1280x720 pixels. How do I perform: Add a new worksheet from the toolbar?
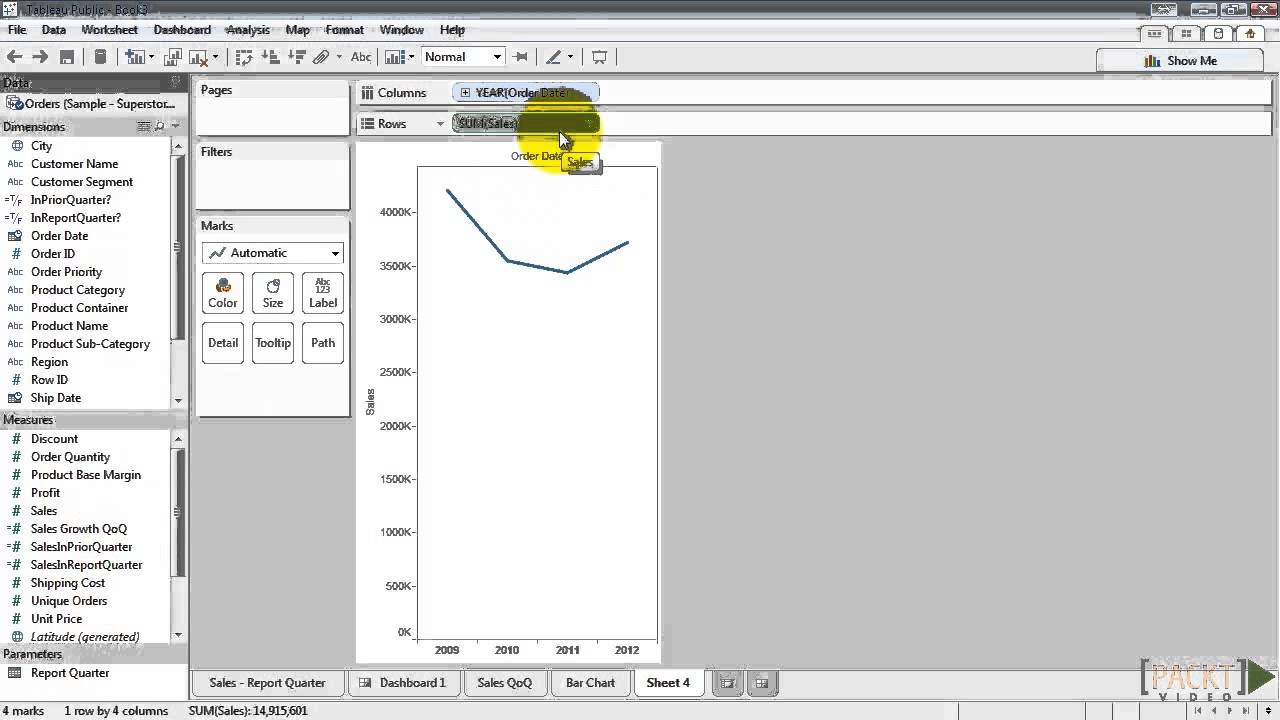[x=134, y=57]
